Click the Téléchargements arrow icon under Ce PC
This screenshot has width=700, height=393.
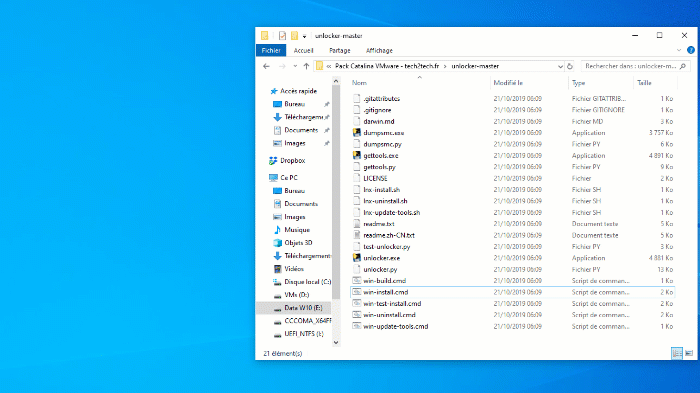[277, 256]
